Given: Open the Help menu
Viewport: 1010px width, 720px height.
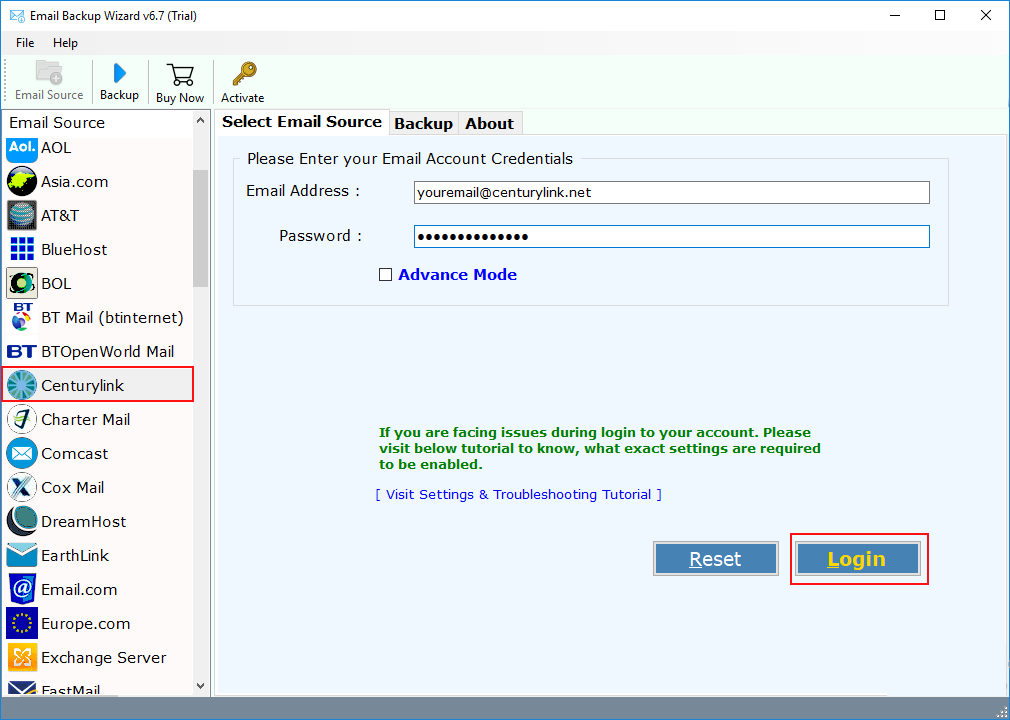Looking at the screenshot, I should pos(65,43).
